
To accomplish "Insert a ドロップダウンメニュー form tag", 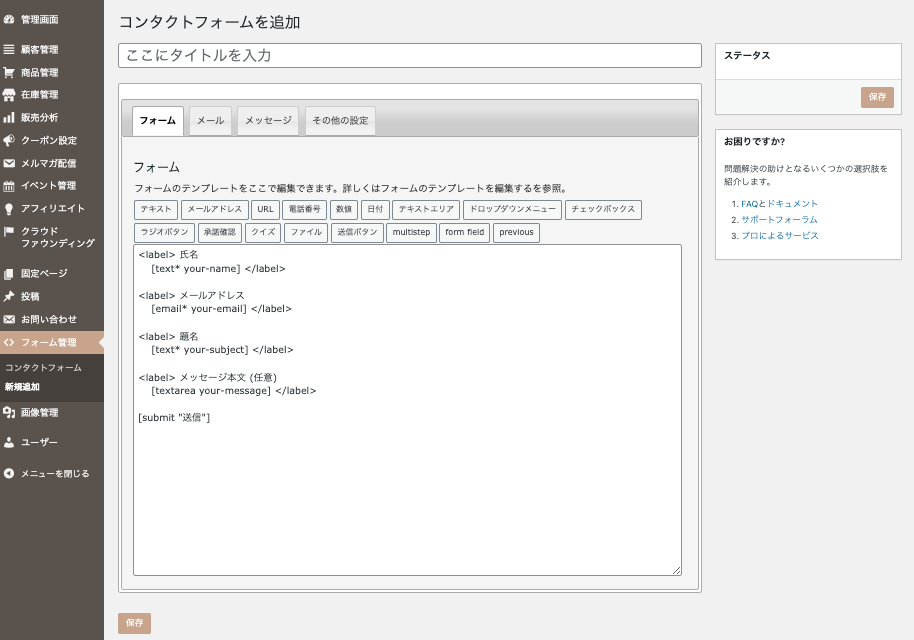I will (513, 210).
